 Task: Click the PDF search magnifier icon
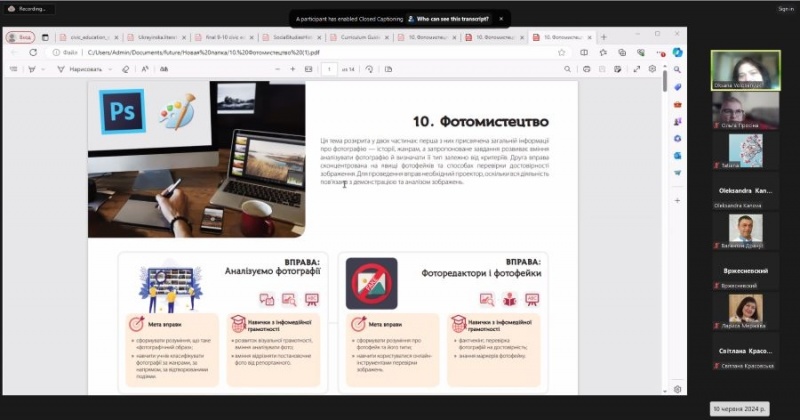point(569,69)
